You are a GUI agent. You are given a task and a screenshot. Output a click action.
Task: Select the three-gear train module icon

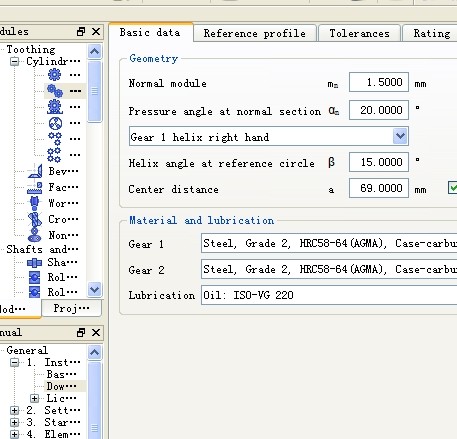tap(55, 139)
